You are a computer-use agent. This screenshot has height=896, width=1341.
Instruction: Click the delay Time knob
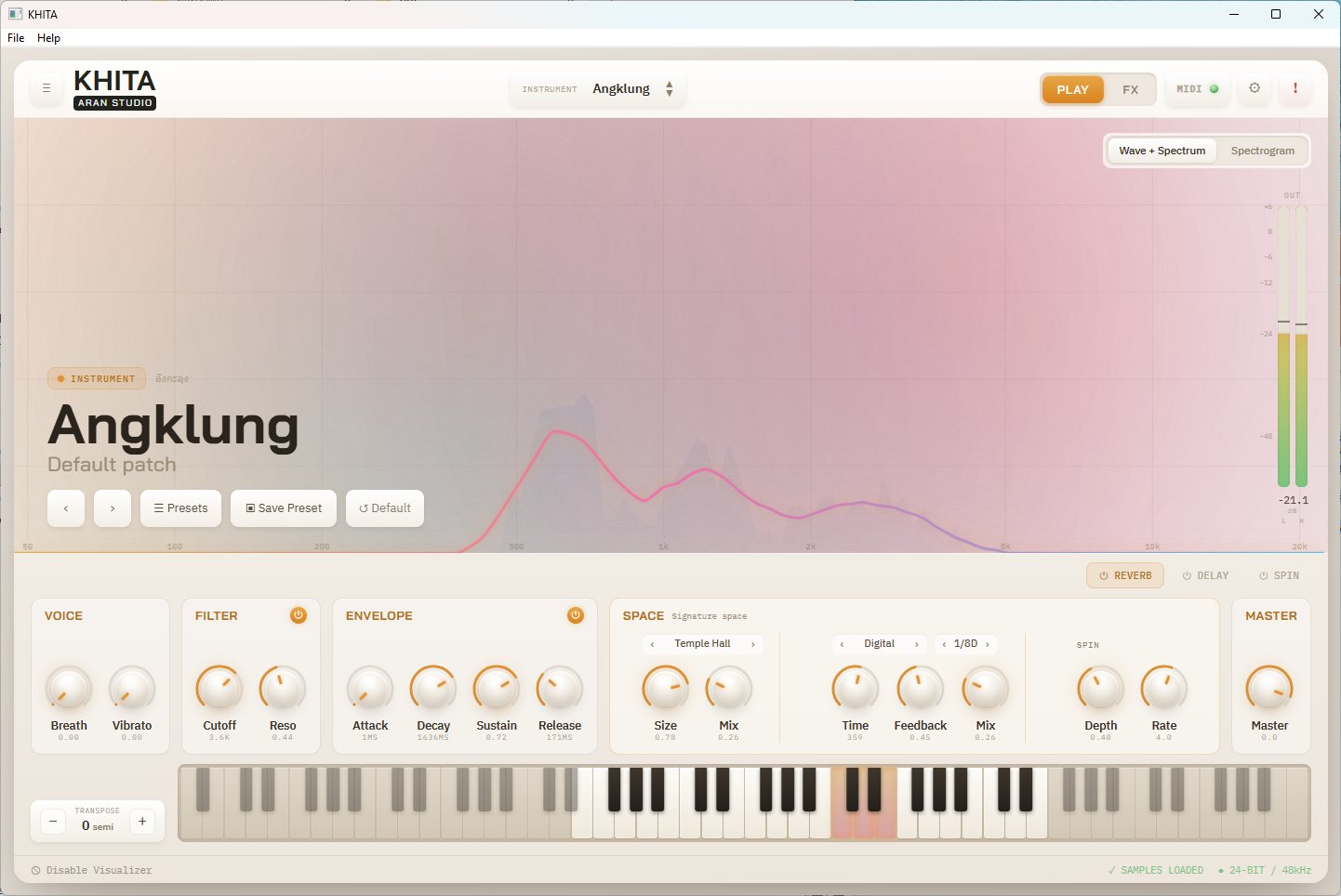(856, 689)
